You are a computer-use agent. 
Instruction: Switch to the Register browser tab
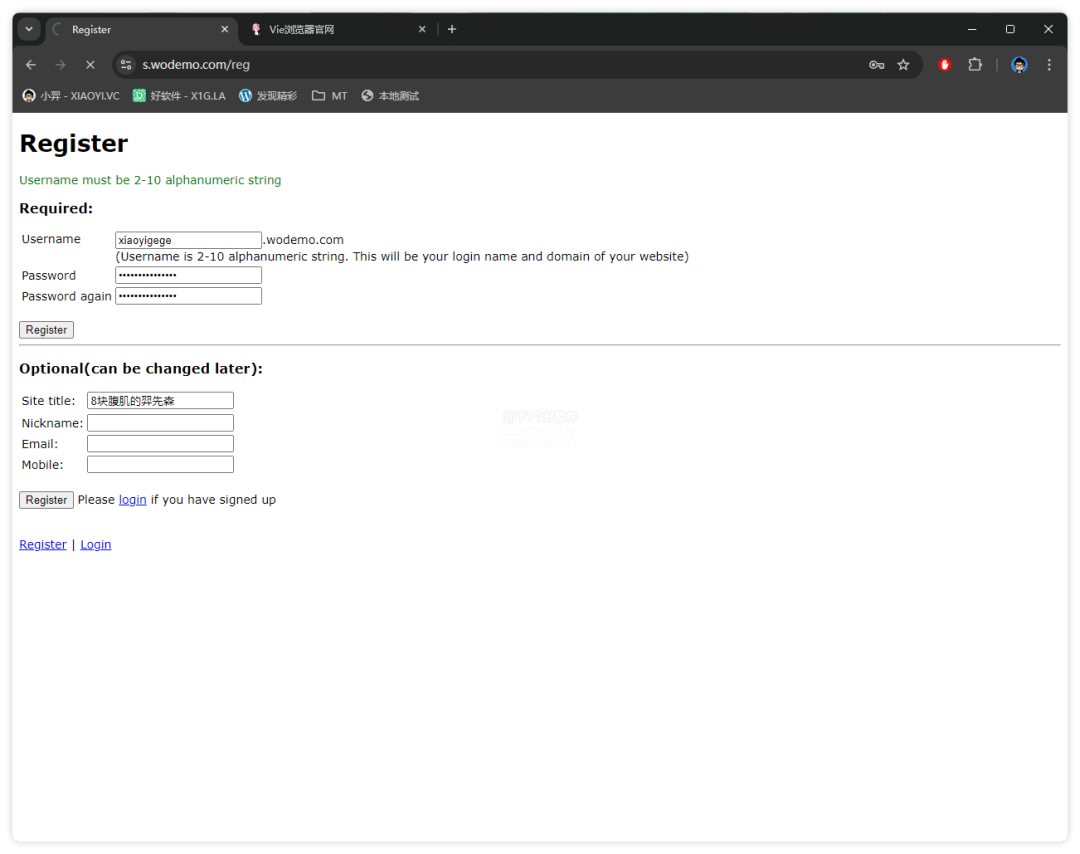tap(141, 30)
